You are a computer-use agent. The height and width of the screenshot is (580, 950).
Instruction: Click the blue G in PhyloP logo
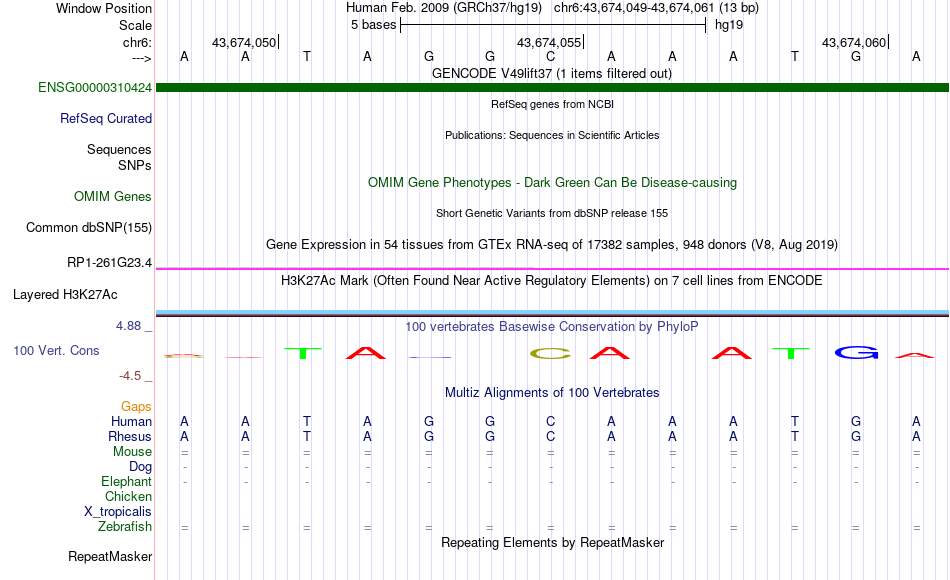point(856,352)
